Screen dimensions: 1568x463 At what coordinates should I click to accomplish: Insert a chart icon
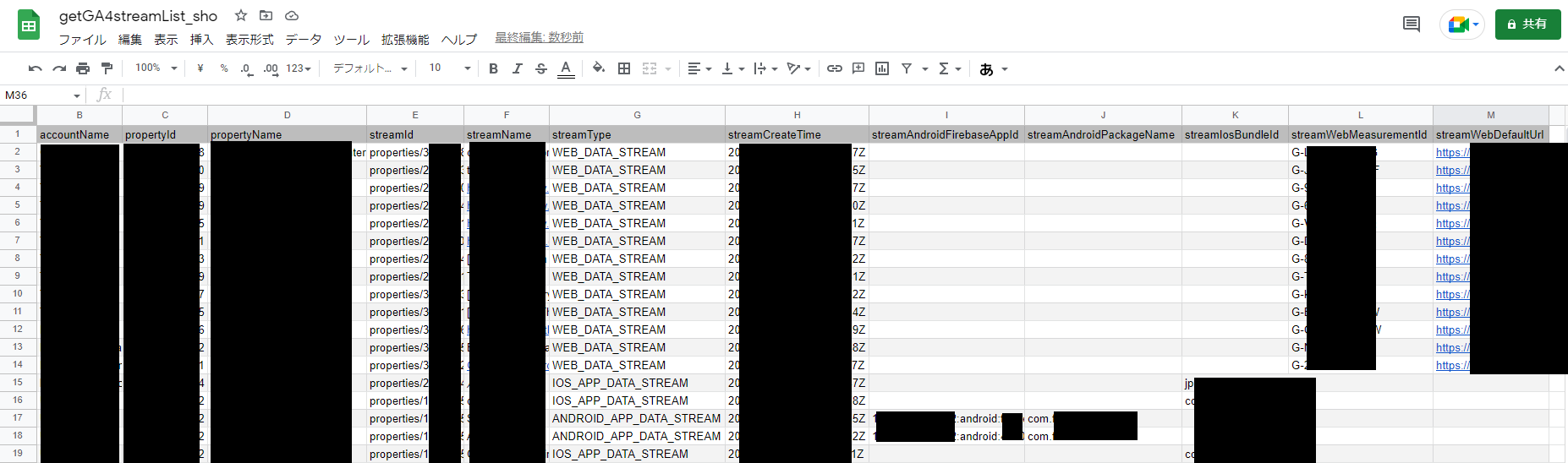pos(882,68)
